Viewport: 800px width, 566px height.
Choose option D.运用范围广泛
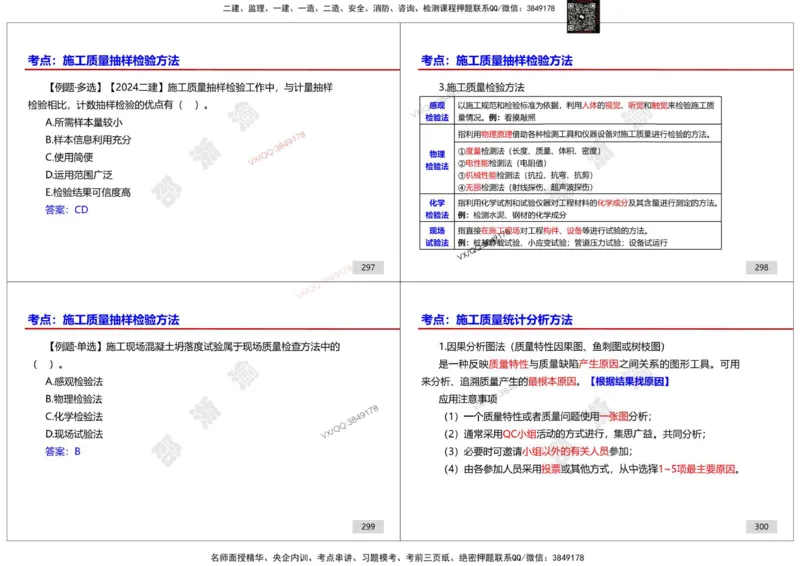pyautogui.click(x=79, y=175)
